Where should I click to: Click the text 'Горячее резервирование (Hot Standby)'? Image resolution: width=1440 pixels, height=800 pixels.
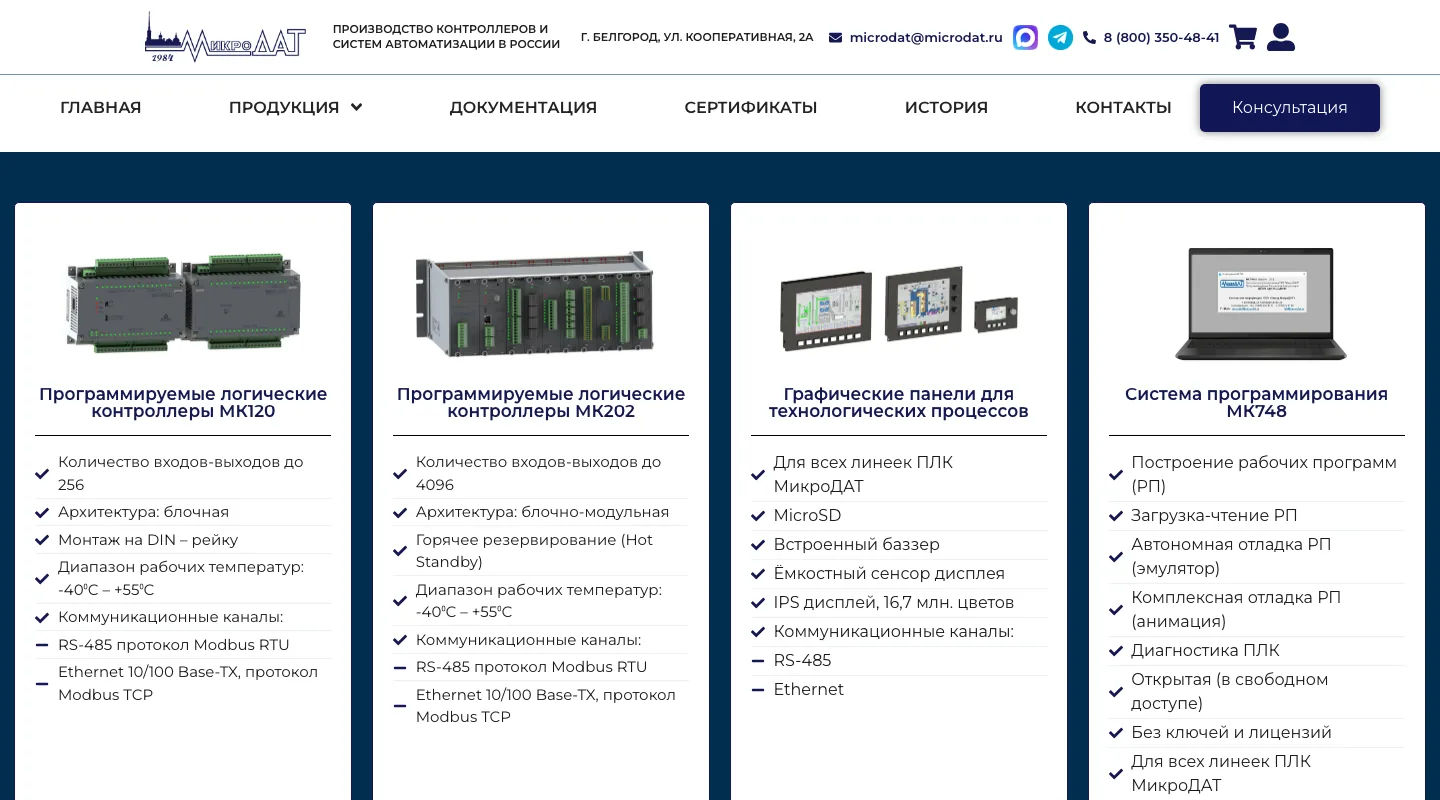[534, 551]
